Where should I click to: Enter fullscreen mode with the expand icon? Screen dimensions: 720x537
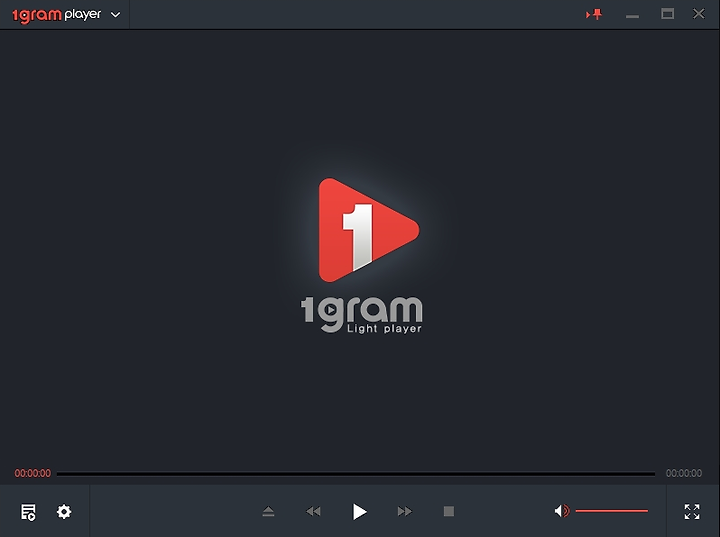click(x=692, y=511)
